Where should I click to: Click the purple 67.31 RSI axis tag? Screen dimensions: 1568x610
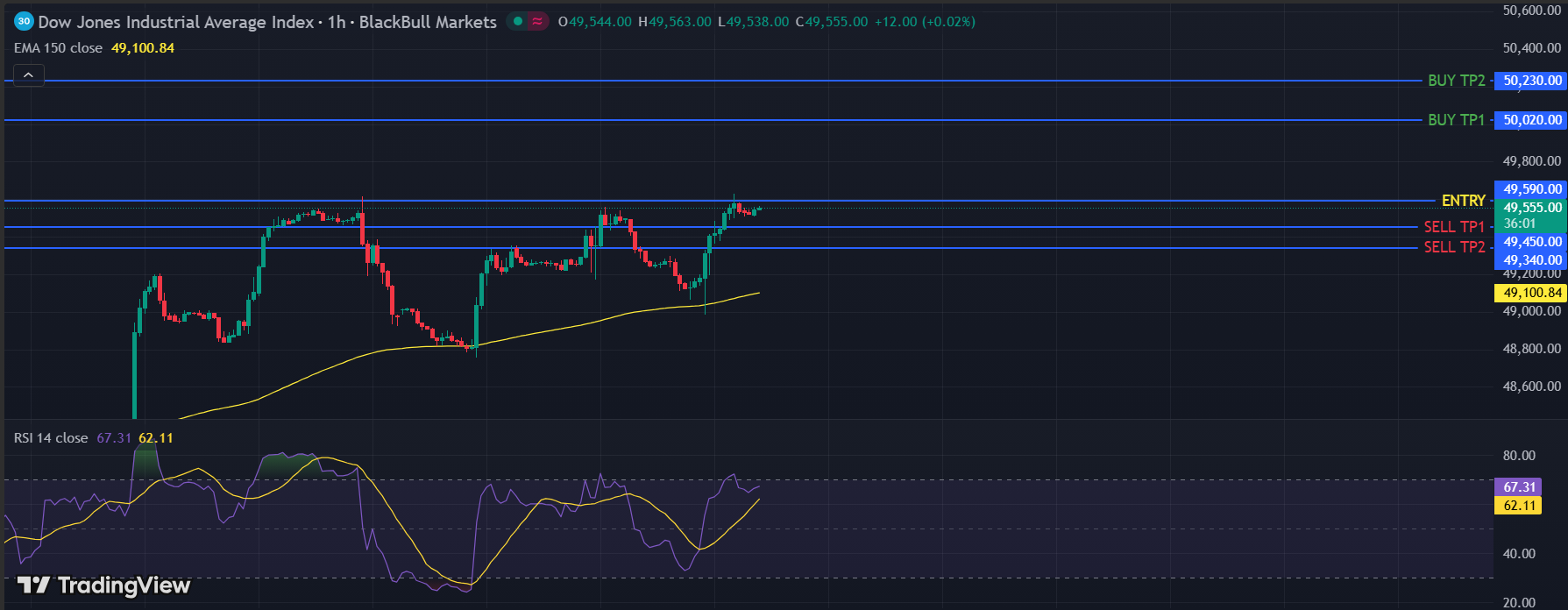click(1518, 486)
